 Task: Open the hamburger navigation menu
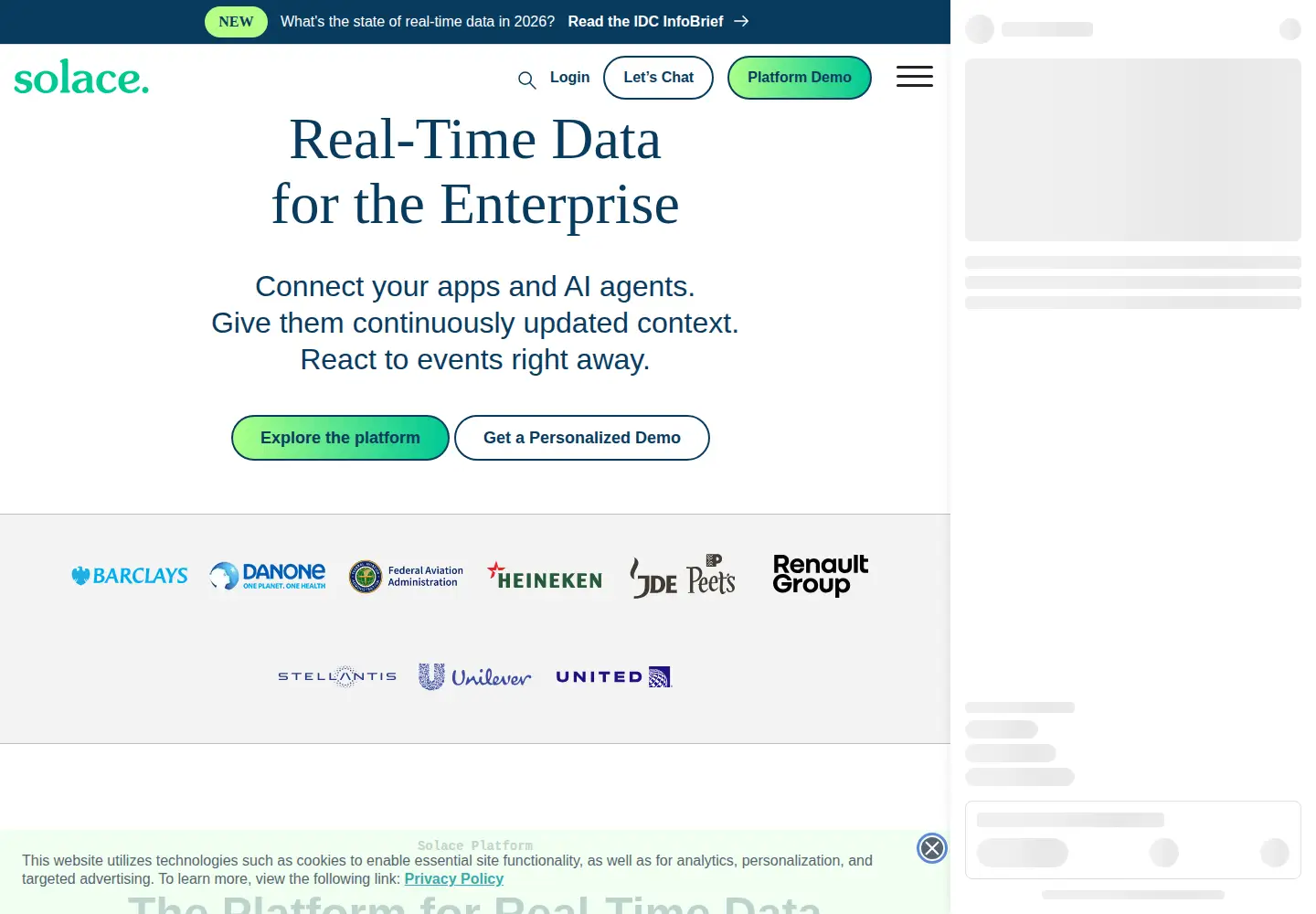click(914, 77)
